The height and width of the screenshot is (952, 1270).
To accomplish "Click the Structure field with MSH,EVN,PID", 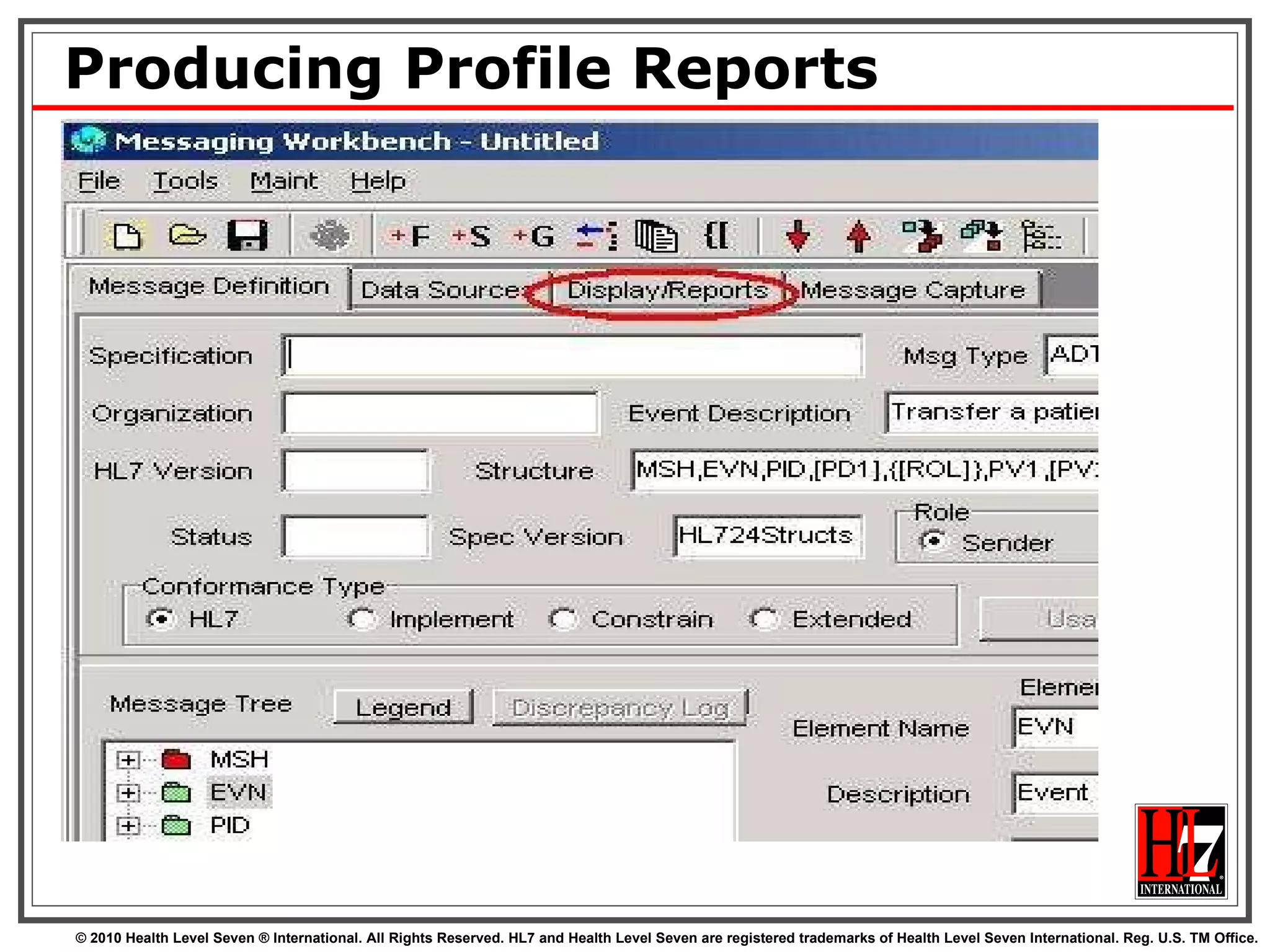I will pos(864,470).
